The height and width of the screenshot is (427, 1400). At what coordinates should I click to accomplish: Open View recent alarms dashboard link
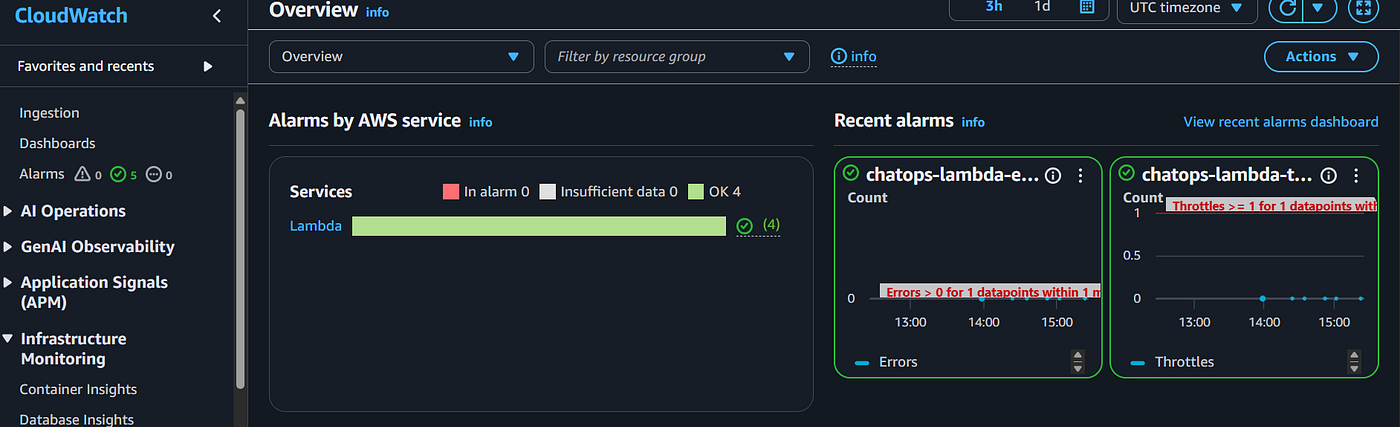1281,121
